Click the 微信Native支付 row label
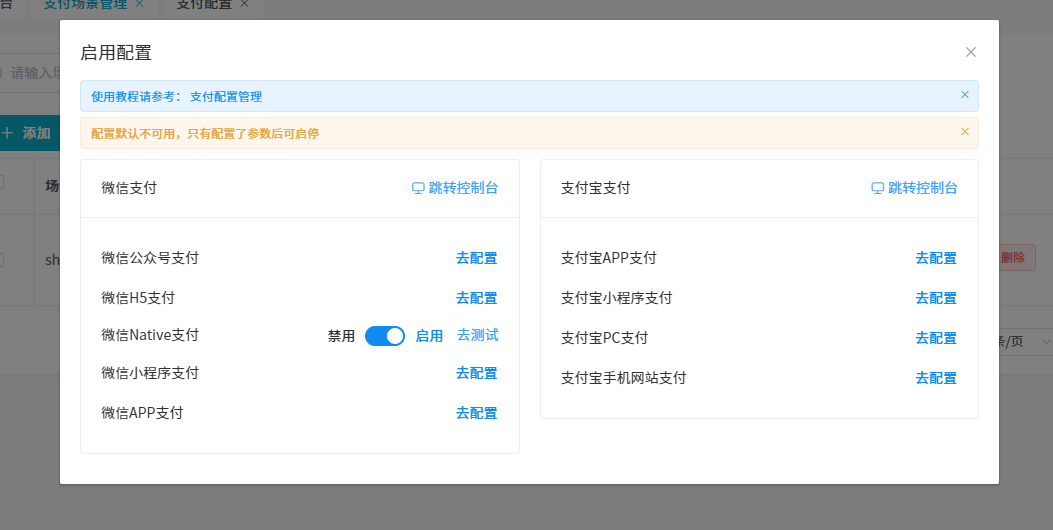 coord(150,335)
